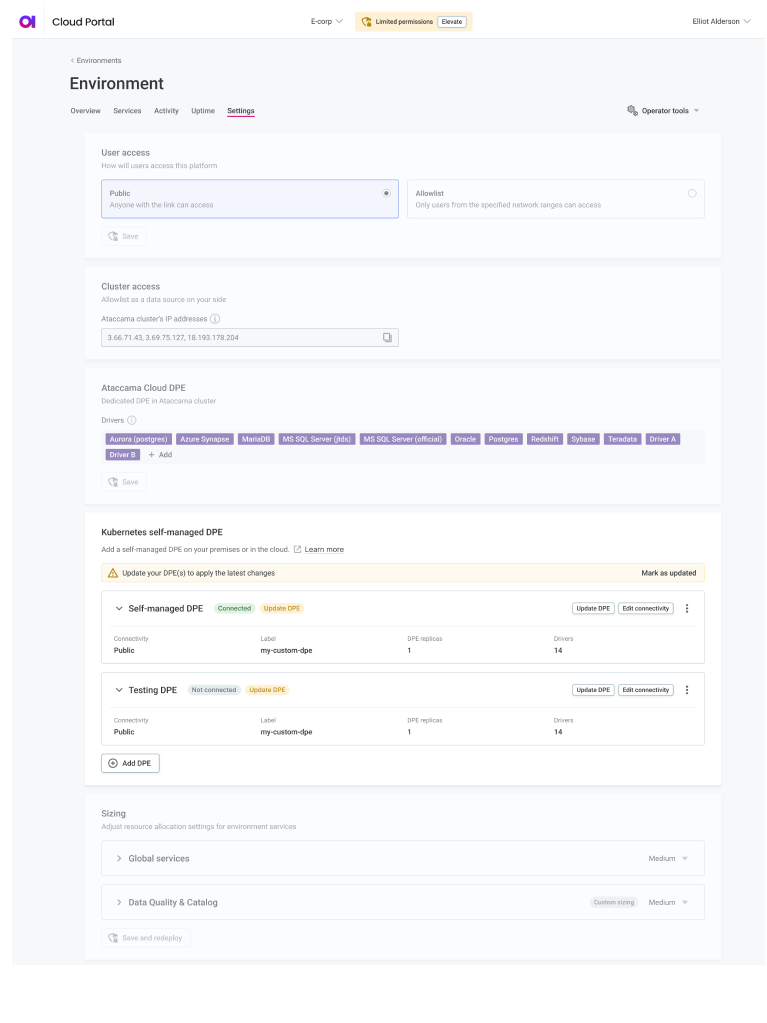Open the kebab menu on Testing DPE
The height and width of the screenshot is (1023, 767).
tap(687, 689)
